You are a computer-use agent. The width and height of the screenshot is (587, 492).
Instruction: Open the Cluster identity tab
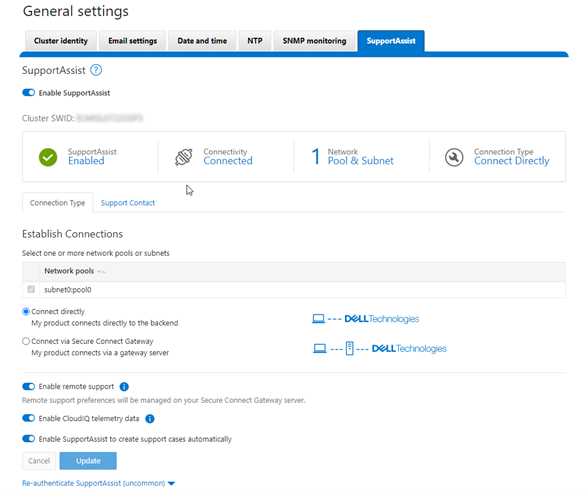[61, 40]
